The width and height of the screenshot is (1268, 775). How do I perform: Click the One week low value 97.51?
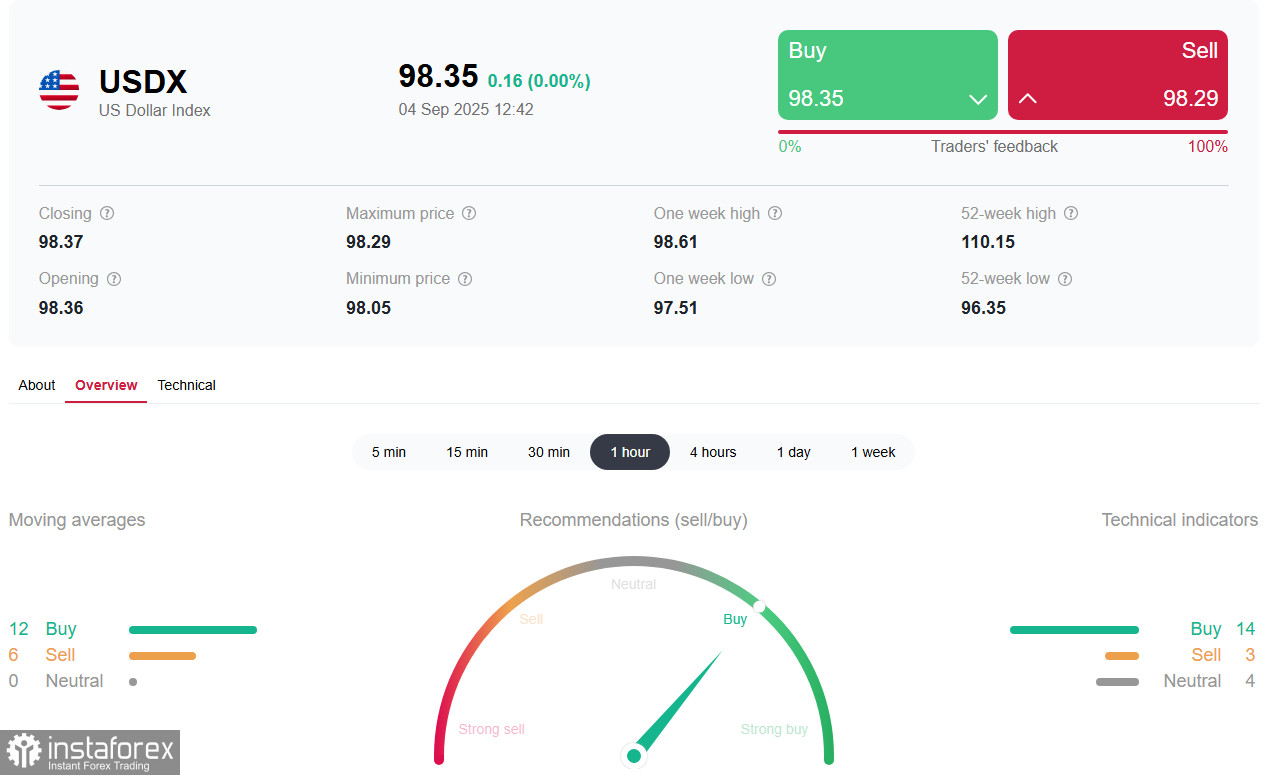pyautogui.click(x=676, y=308)
